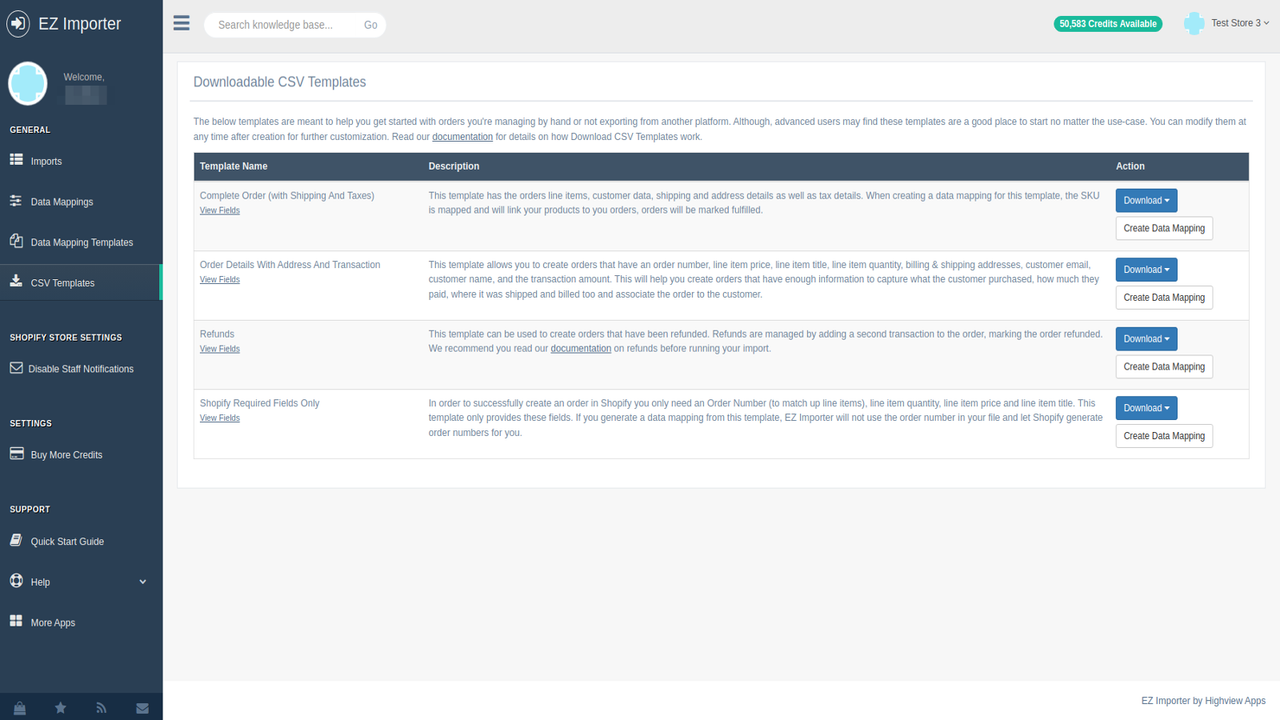Click the Test Store plus-shaped store icon
The height and width of the screenshot is (720, 1280).
pos(1194,24)
